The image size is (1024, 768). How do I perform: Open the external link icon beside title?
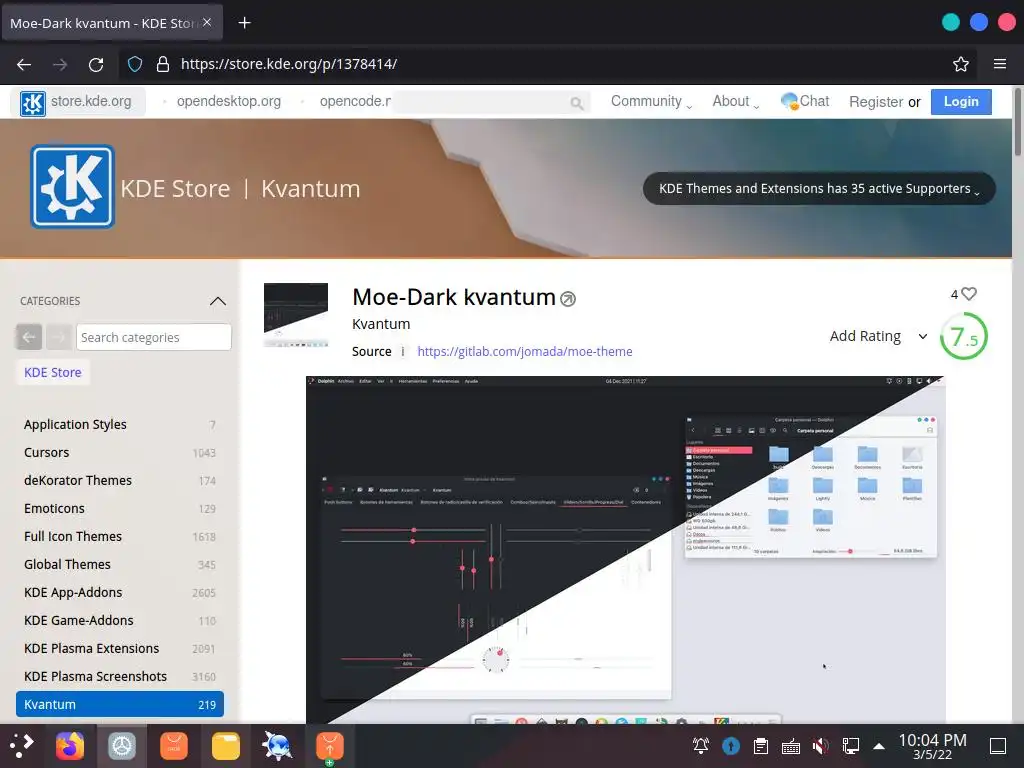pos(568,299)
